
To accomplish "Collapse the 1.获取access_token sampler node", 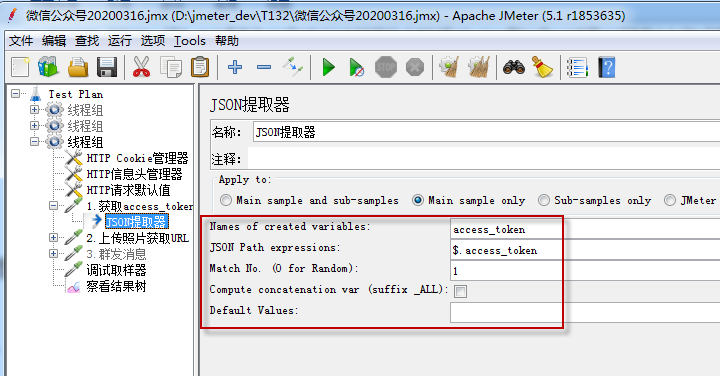I will pyautogui.click(x=54, y=206).
